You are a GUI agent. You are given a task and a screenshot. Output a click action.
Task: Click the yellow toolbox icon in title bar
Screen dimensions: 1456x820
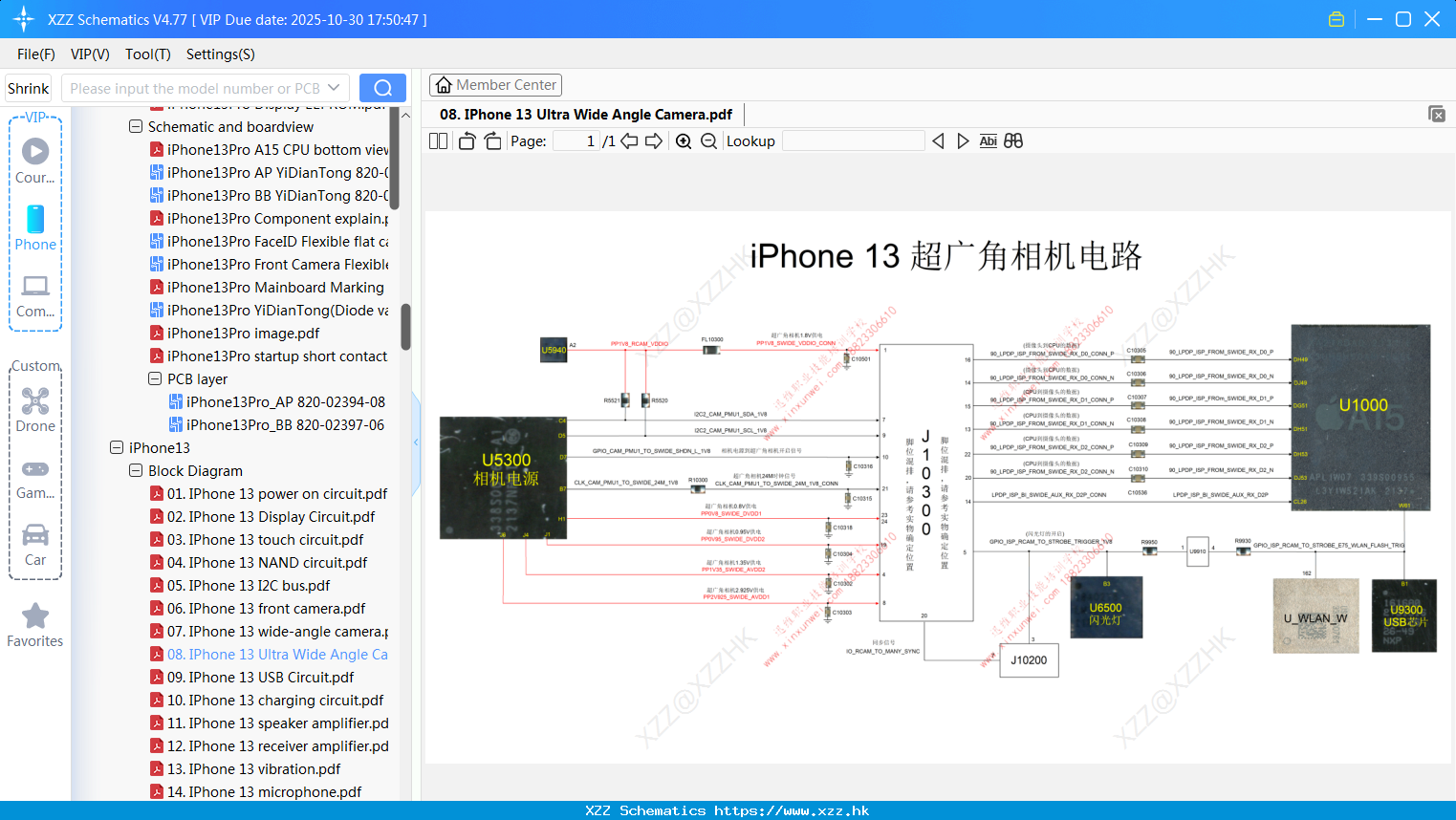1336,19
